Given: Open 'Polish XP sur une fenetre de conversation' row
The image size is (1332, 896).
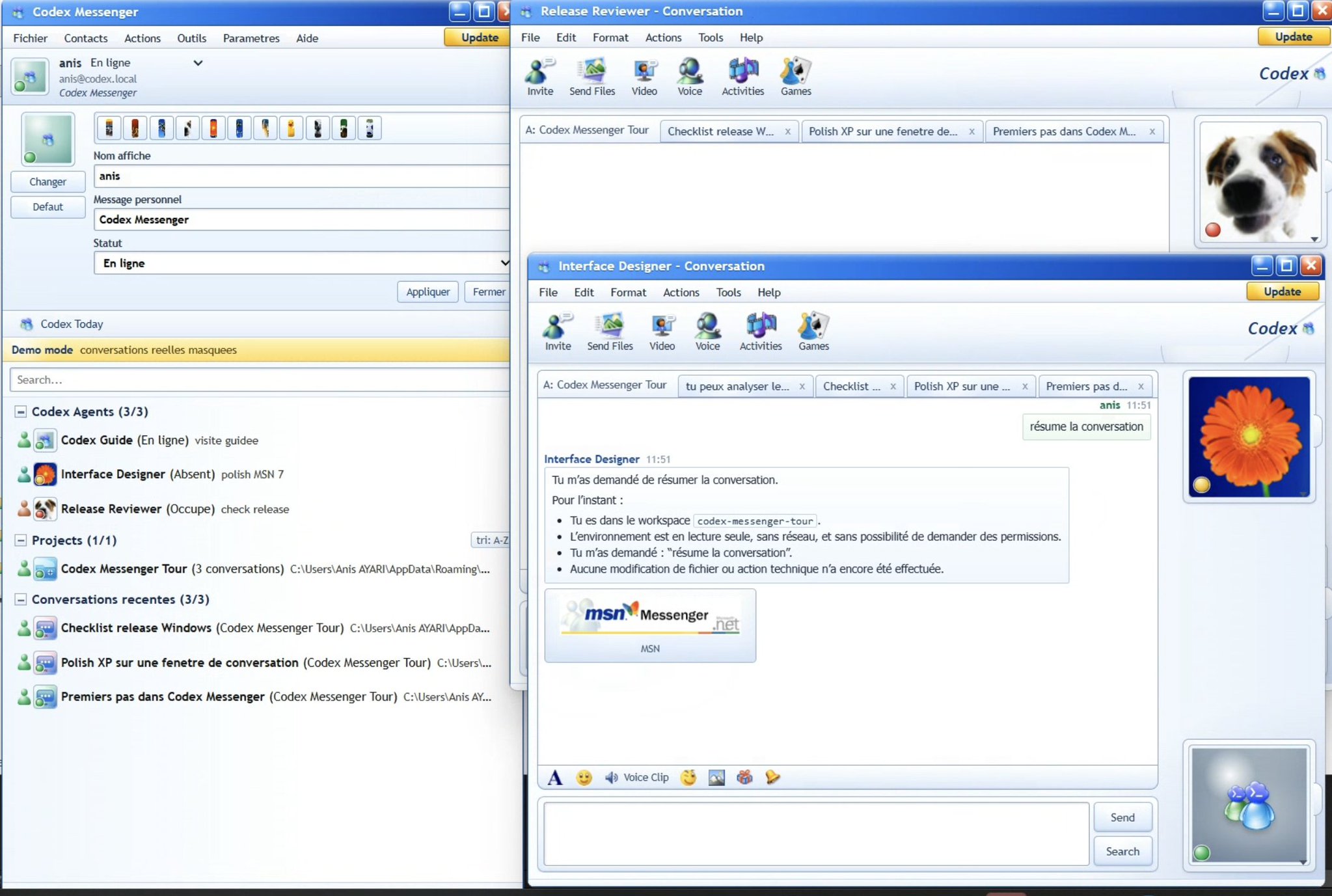Looking at the screenshot, I should pyautogui.click(x=256, y=663).
